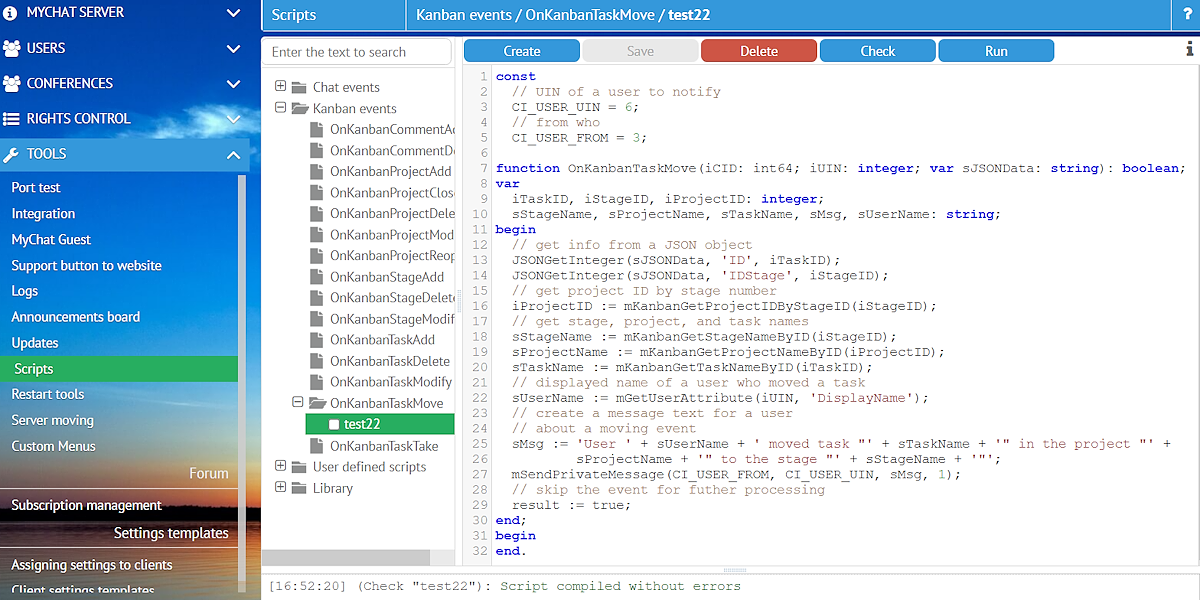This screenshot has height=600, width=1200.
Task: Click the red Delete button
Action: point(758,51)
